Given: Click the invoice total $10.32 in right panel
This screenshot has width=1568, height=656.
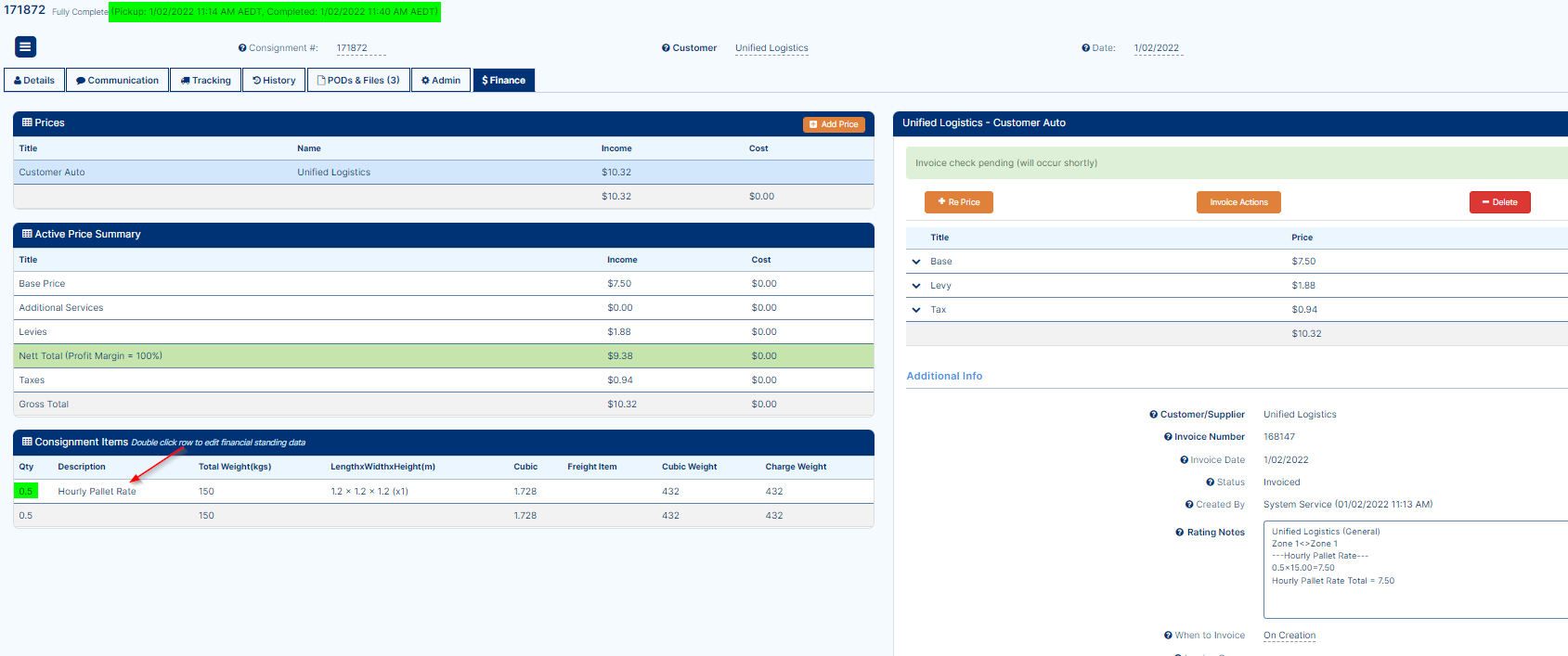Looking at the screenshot, I should point(1306,334).
